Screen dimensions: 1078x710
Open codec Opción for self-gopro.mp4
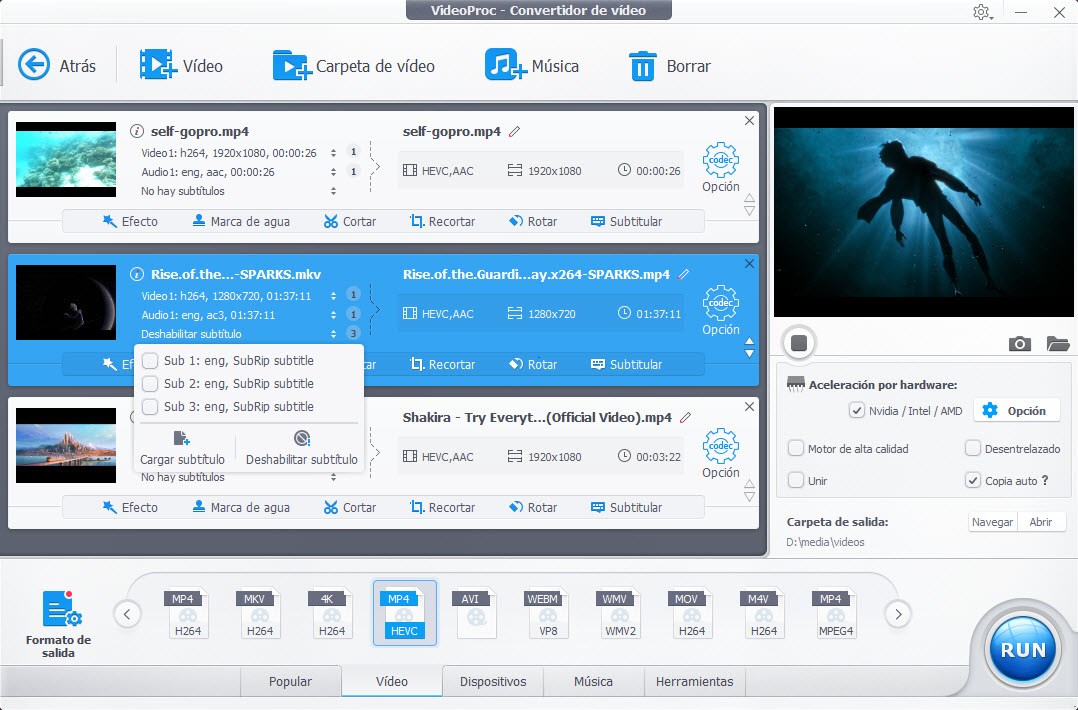coord(720,167)
